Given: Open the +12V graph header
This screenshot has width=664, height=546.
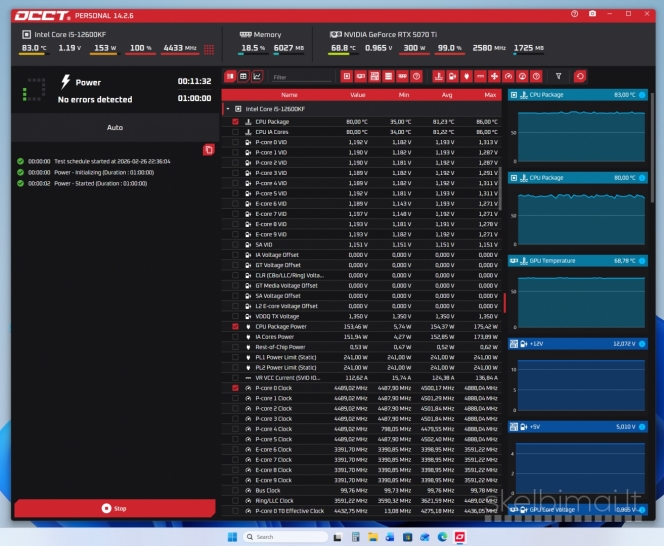Looking at the screenshot, I should click(x=578, y=344).
